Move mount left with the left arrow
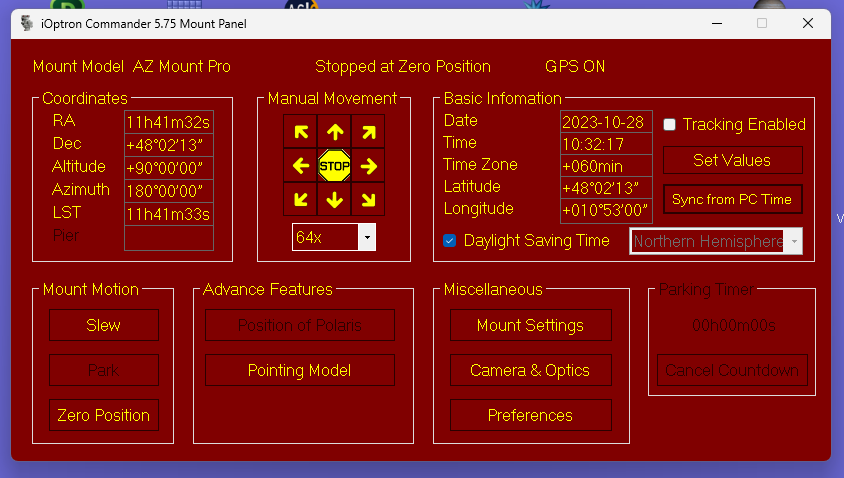 (x=301, y=166)
